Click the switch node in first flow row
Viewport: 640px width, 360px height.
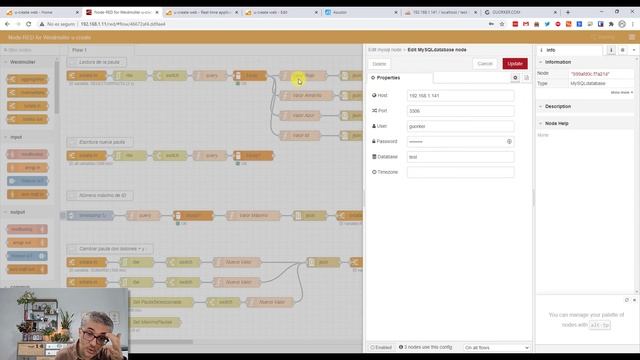coord(169,76)
